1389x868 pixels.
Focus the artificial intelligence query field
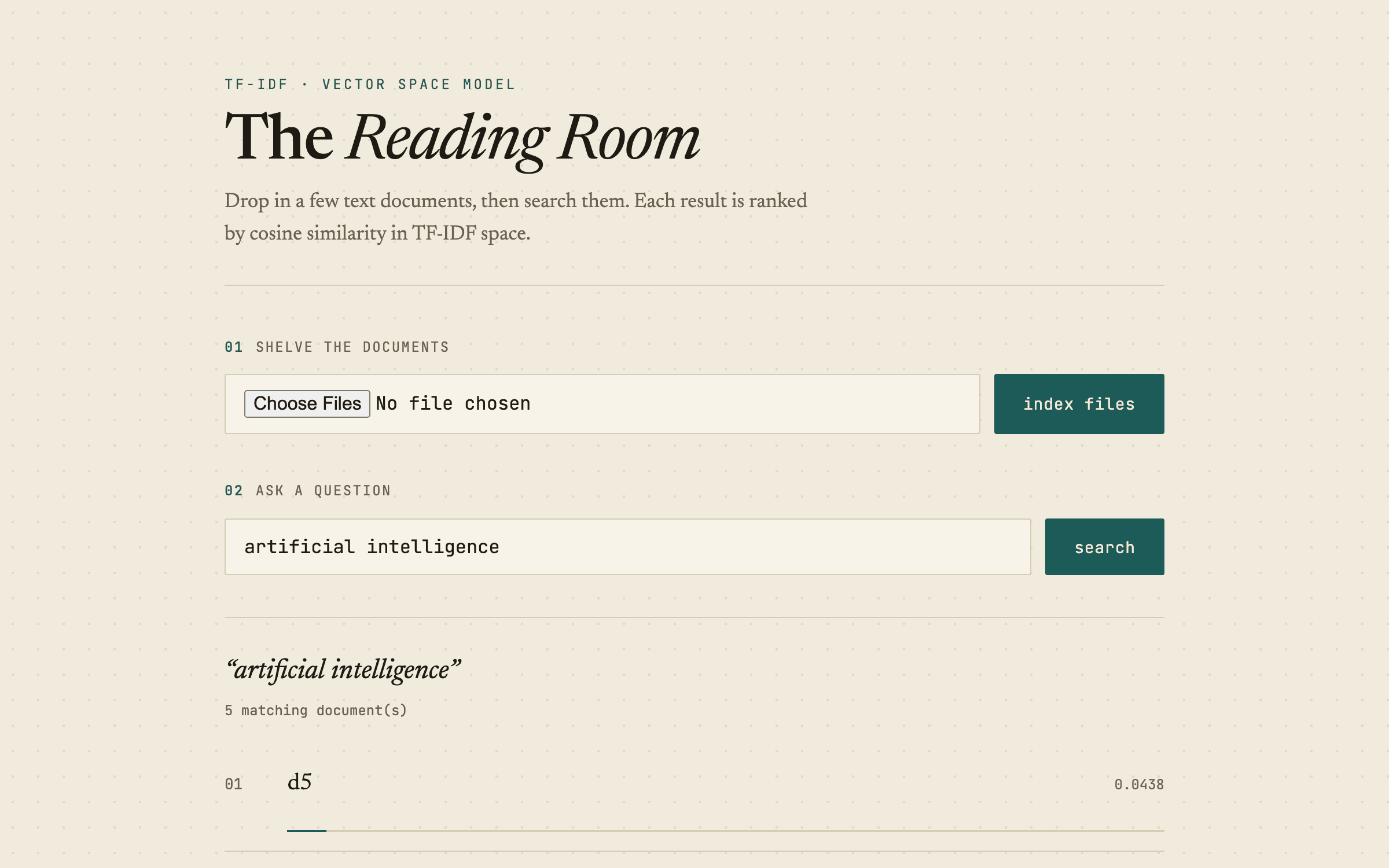[x=628, y=547]
